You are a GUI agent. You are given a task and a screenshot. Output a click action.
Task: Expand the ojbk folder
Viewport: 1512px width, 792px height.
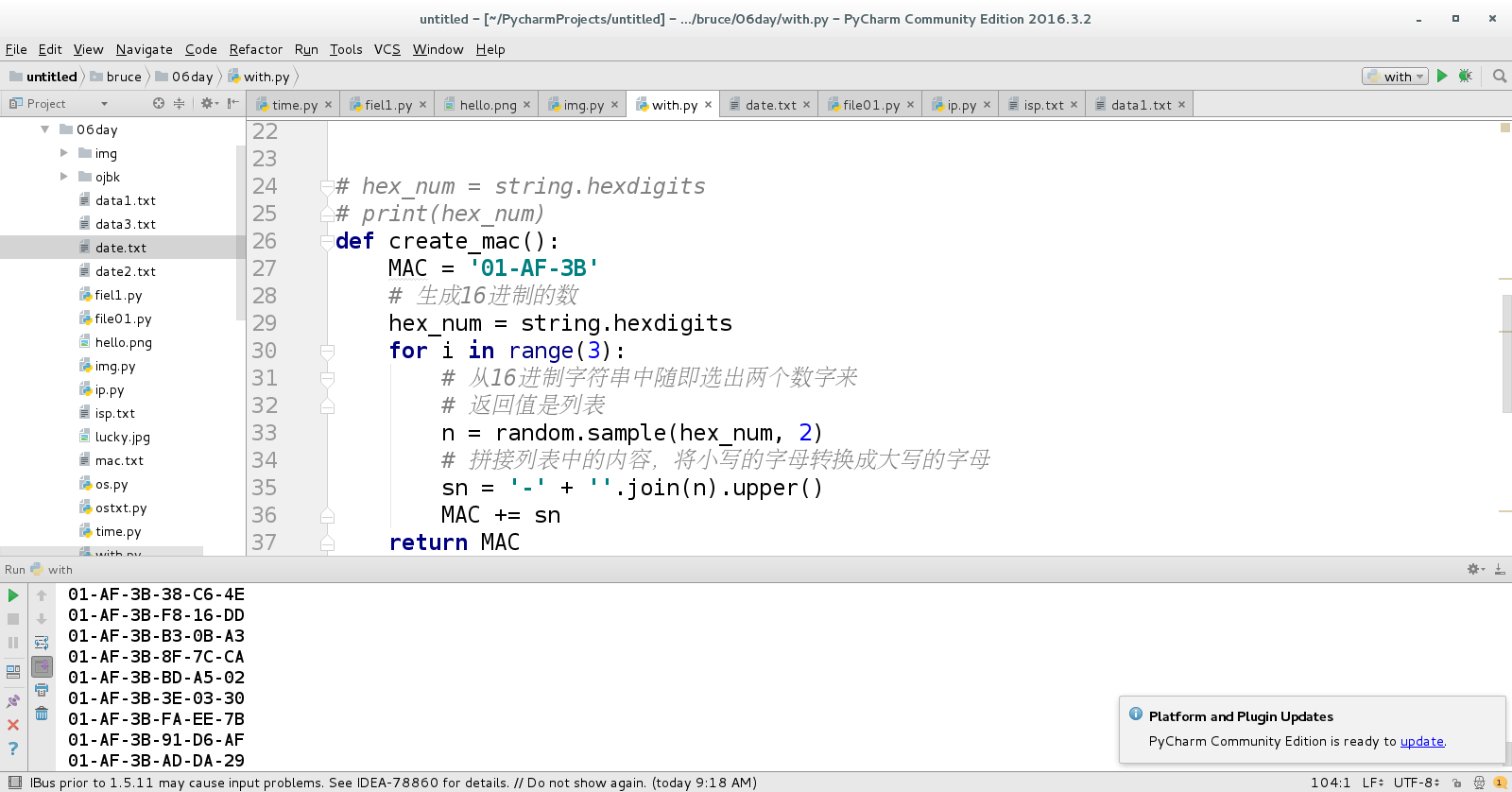[64, 177]
